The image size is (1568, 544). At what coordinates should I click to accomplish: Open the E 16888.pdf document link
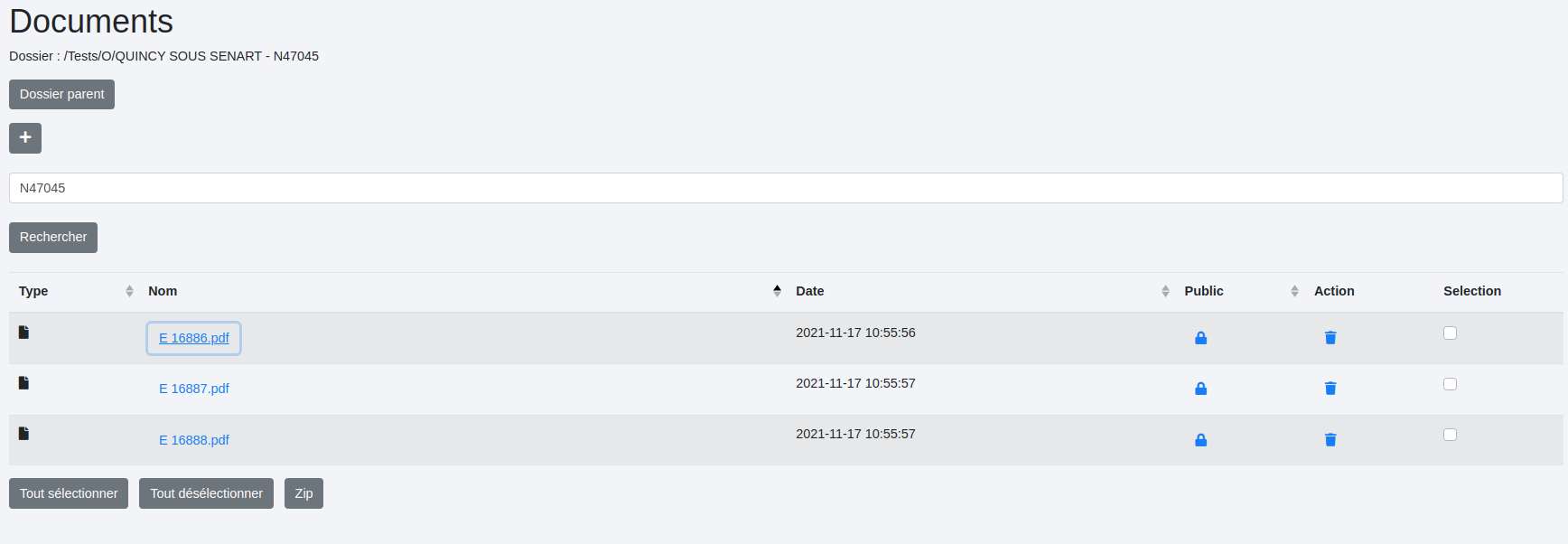pos(194,440)
